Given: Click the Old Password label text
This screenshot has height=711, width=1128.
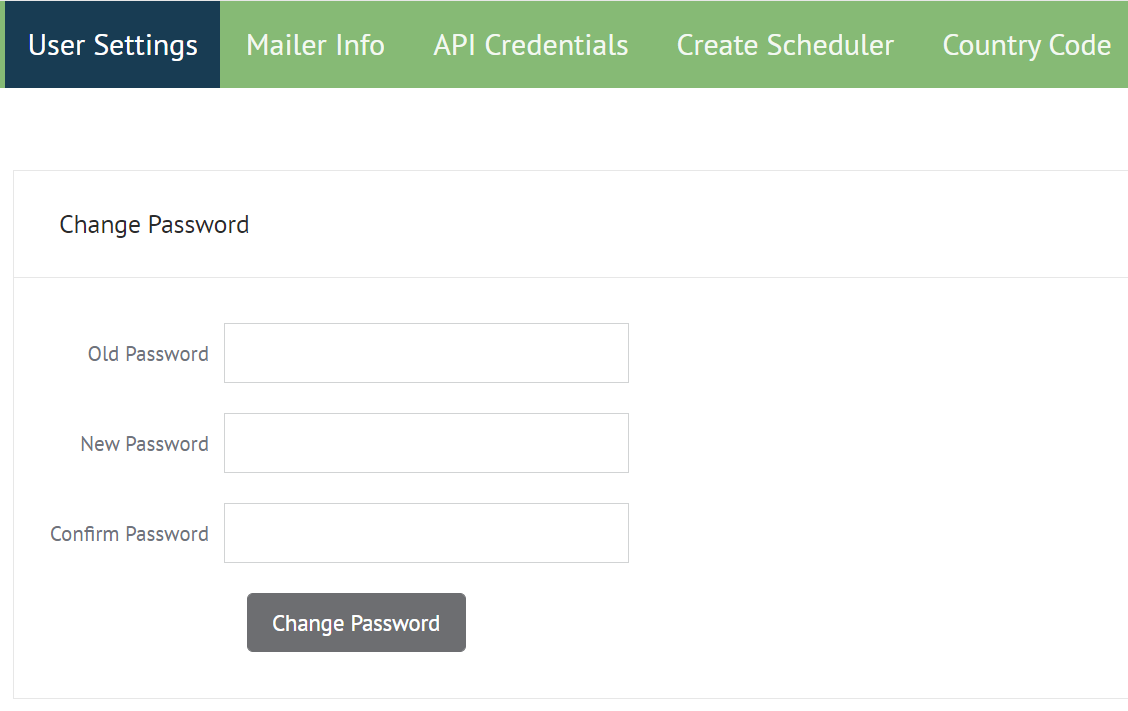Looking at the screenshot, I should pos(148,354).
